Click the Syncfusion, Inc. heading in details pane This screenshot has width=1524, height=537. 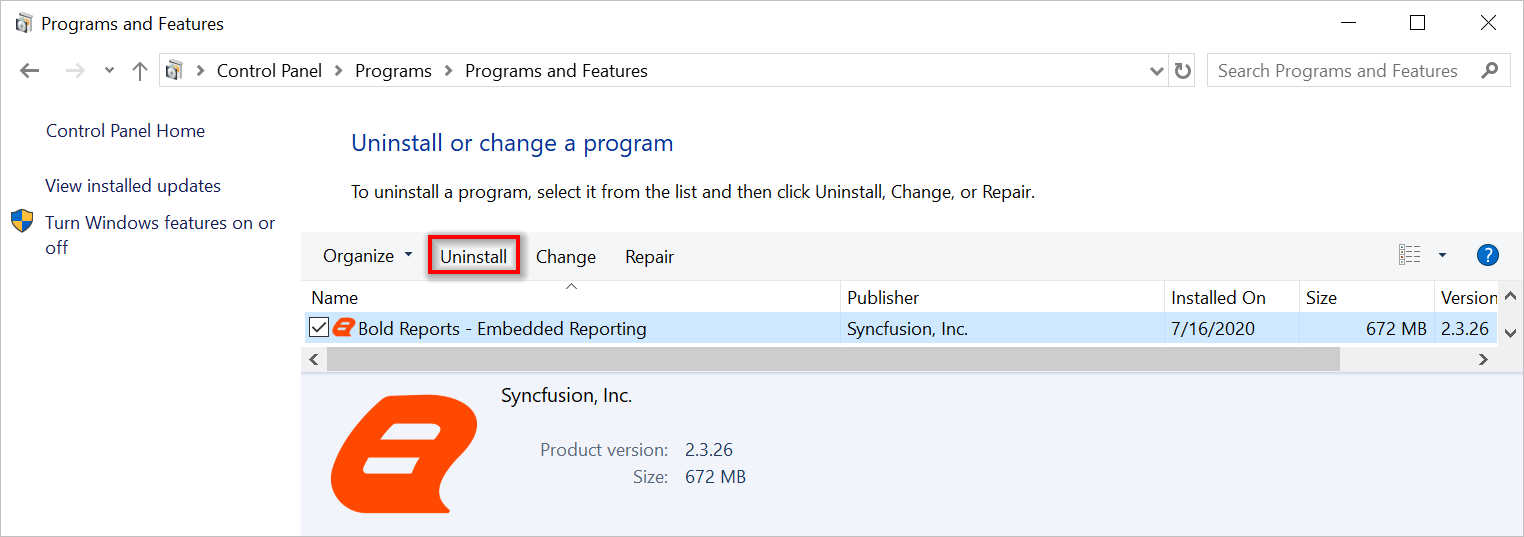point(566,396)
